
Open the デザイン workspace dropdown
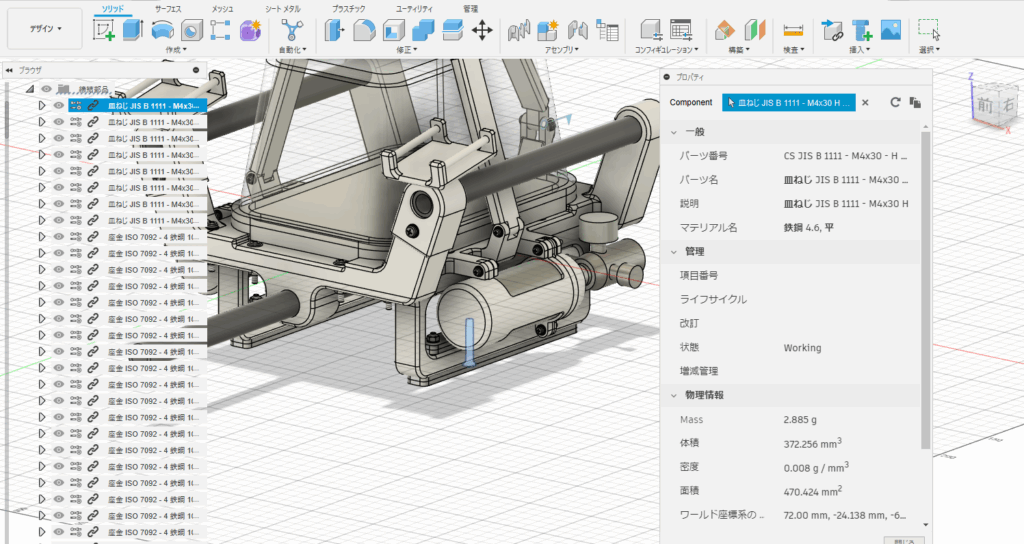[45, 29]
